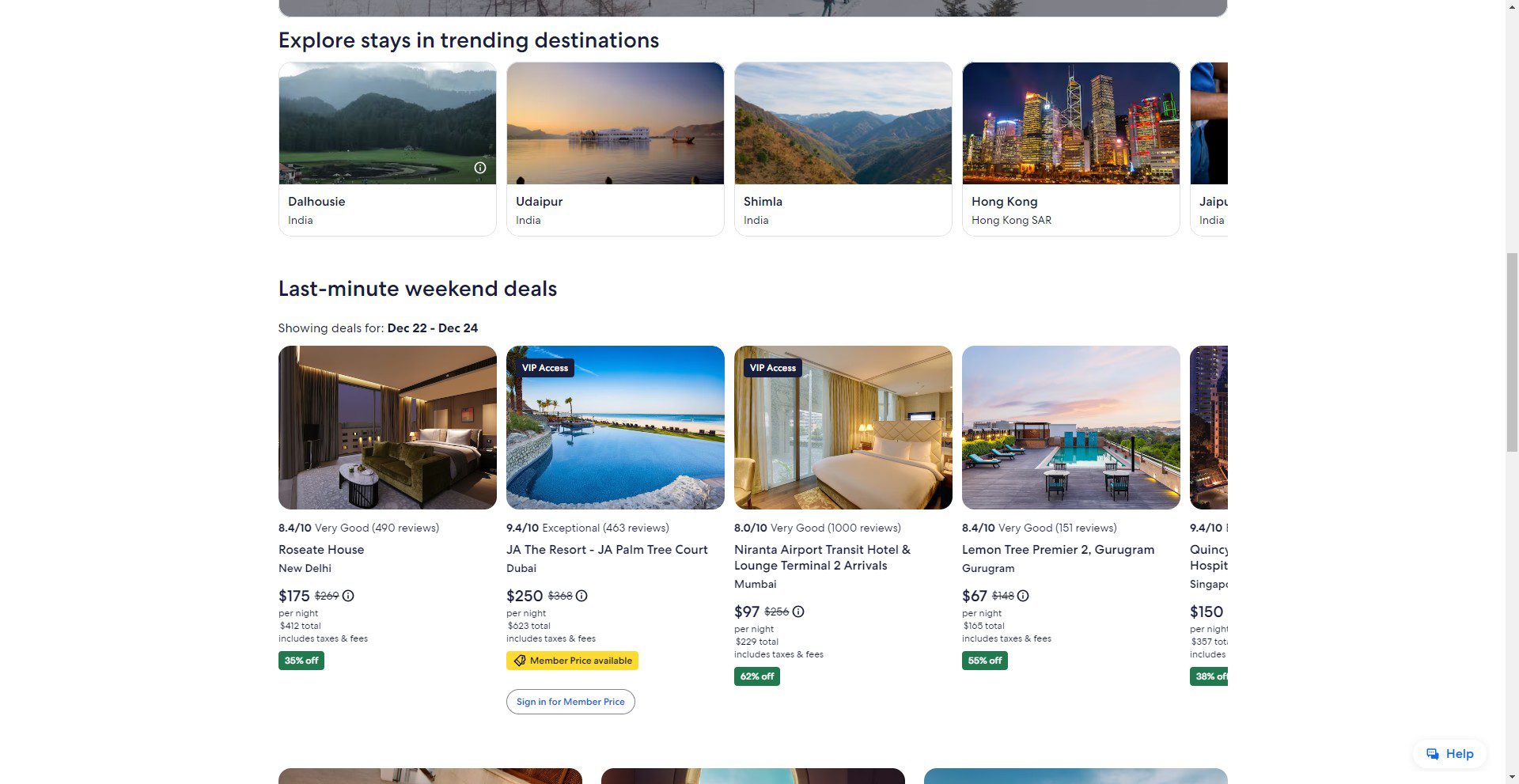Click the 62% off deal badge
Screen dimensions: 1519x784
coord(757,676)
